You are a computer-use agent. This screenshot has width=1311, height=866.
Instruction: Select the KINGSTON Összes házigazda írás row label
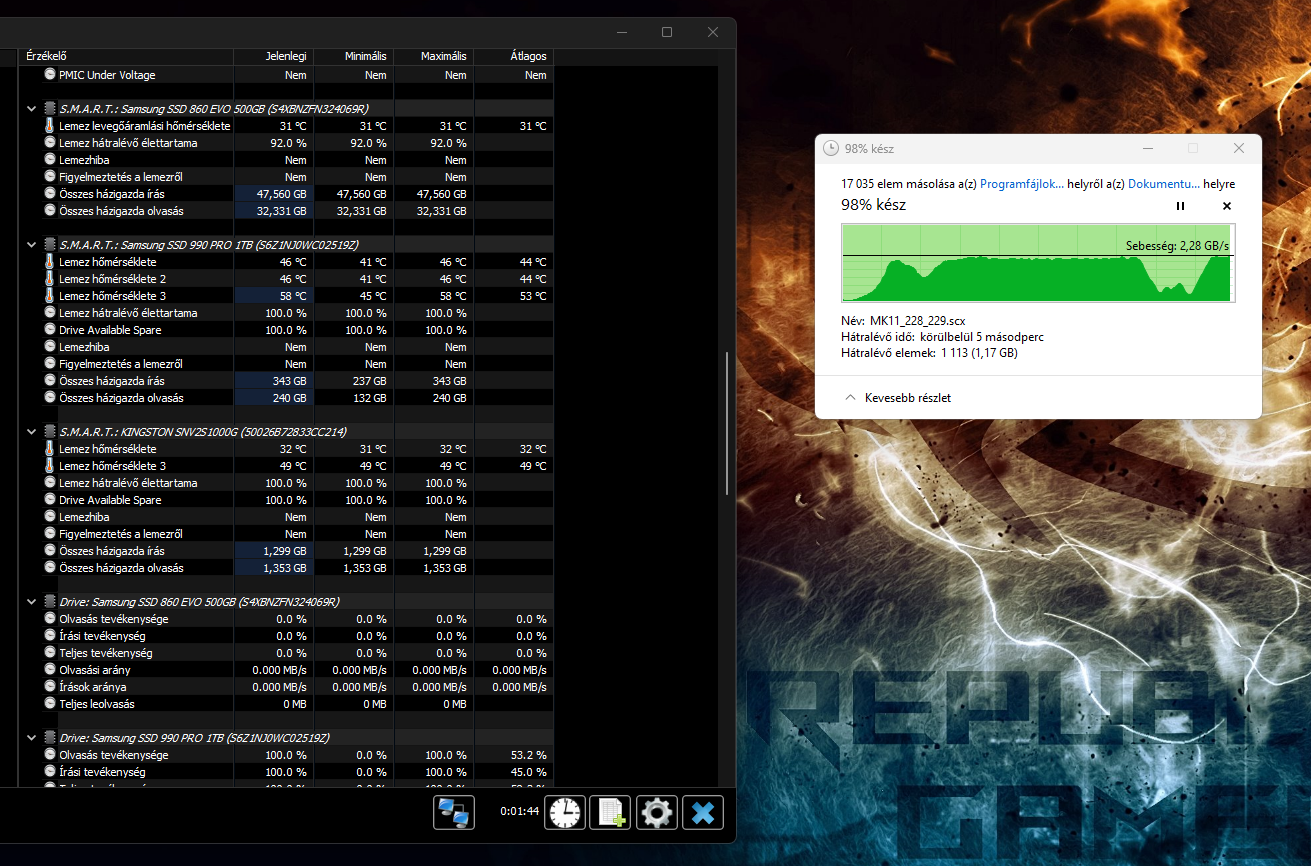point(112,551)
